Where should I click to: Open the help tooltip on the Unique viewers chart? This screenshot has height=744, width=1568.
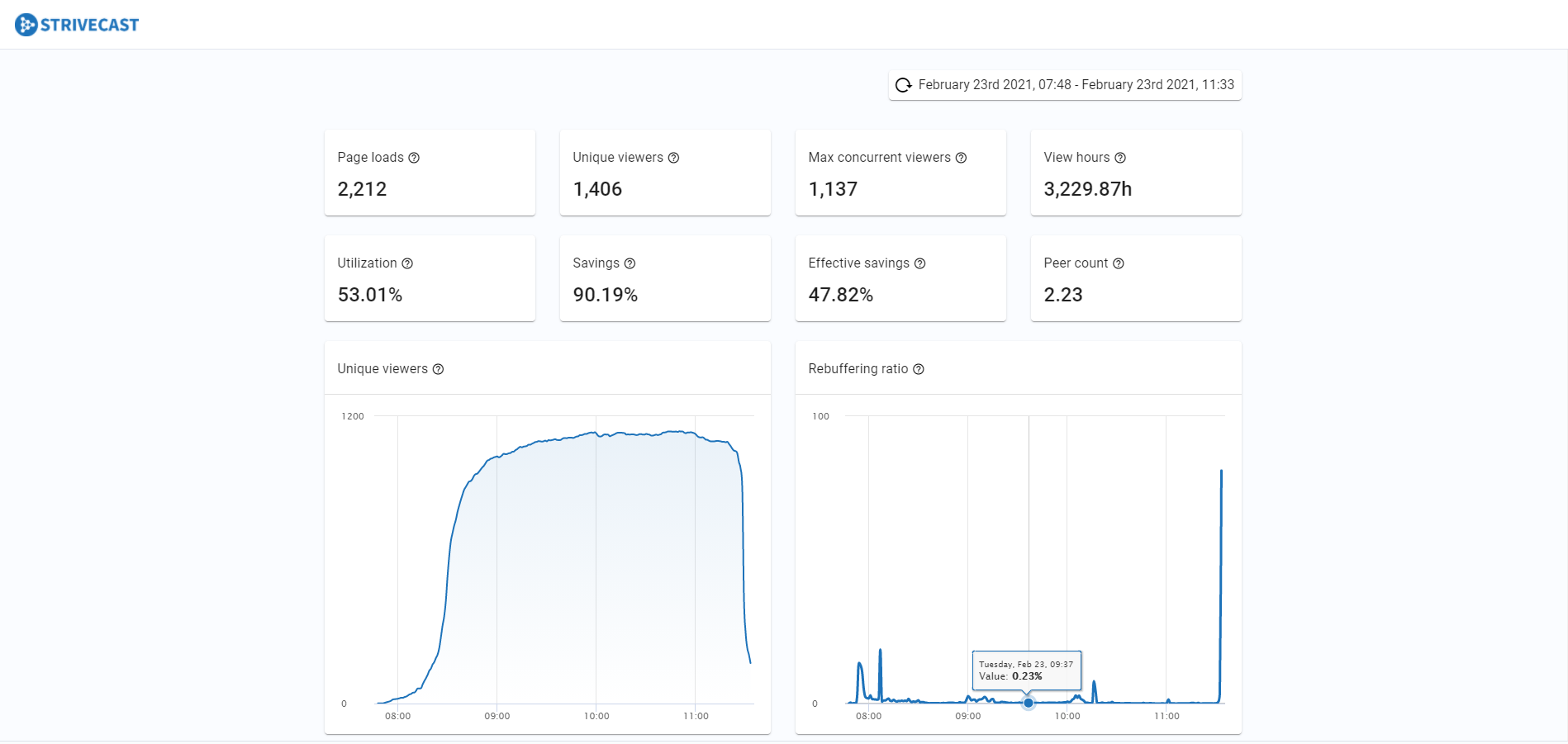tap(438, 369)
